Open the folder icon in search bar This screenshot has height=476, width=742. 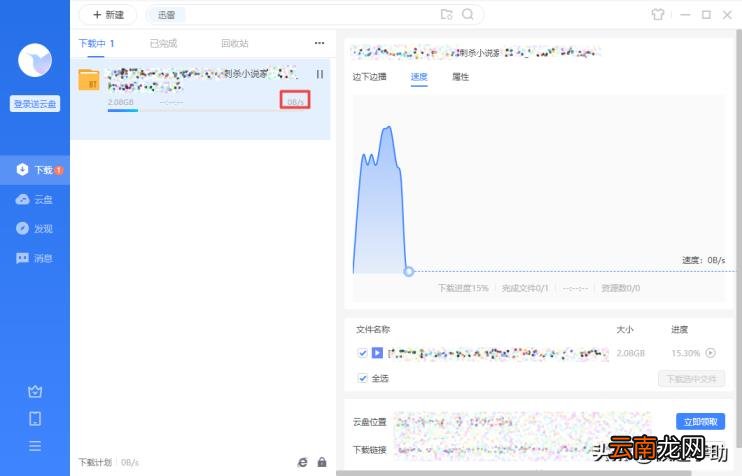point(446,15)
